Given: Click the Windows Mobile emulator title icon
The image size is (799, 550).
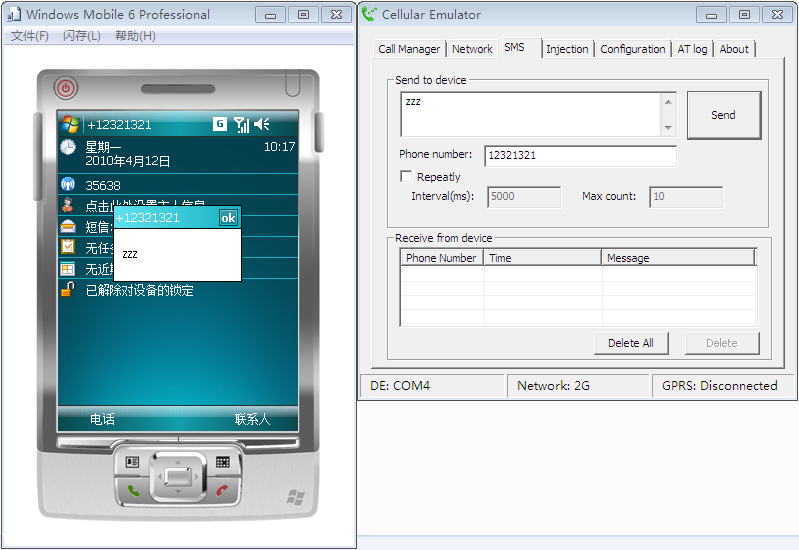Looking at the screenshot, I should coord(14,15).
